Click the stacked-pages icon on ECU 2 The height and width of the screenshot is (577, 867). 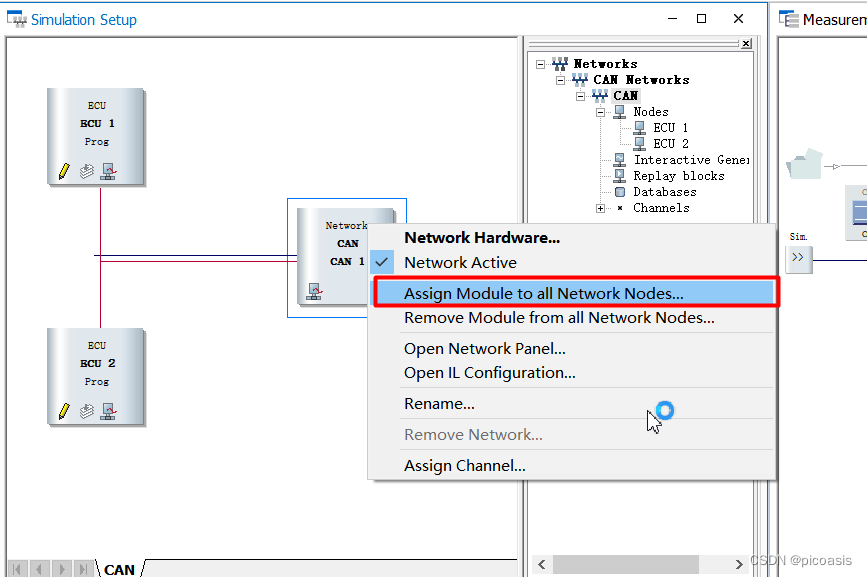tap(86, 411)
